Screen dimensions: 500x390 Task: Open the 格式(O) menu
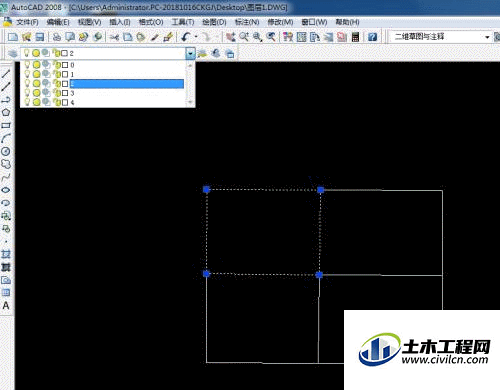click(151, 22)
